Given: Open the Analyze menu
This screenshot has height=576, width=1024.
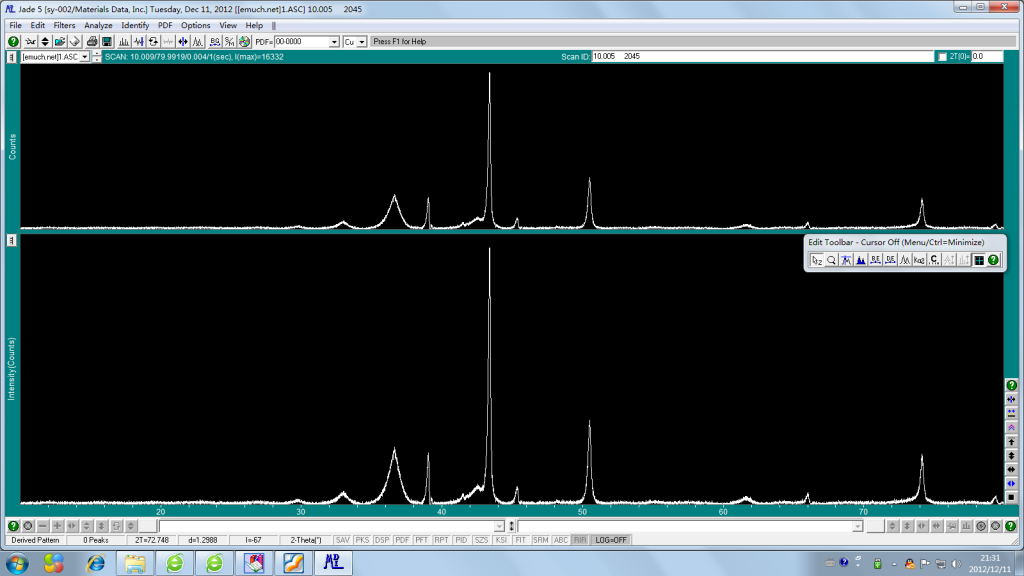Looking at the screenshot, I should click(x=98, y=25).
